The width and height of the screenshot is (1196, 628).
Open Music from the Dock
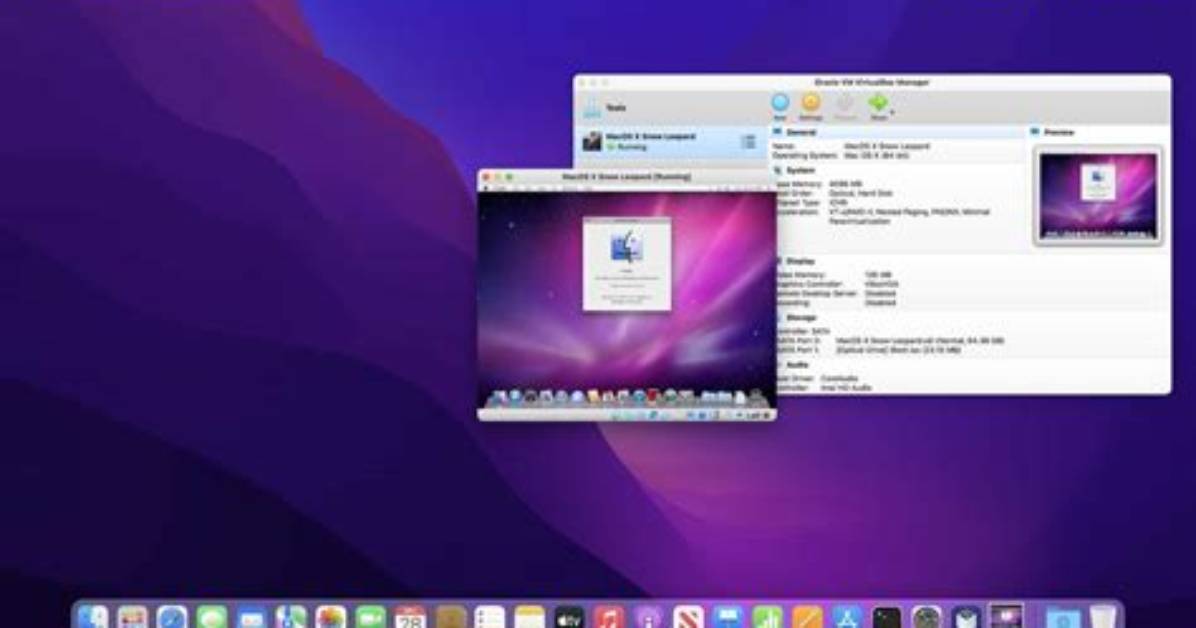tap(609, 617)
